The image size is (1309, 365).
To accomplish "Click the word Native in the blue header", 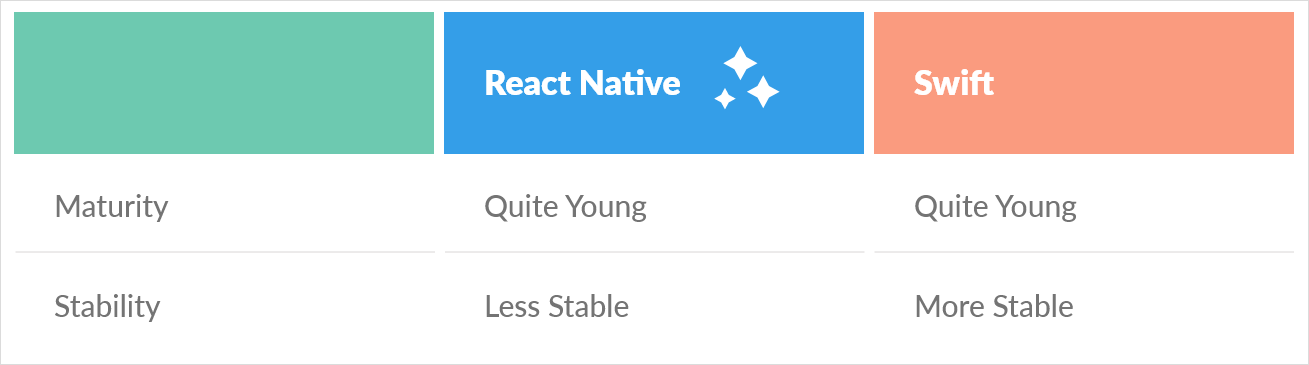I will [x=631, y=83].
